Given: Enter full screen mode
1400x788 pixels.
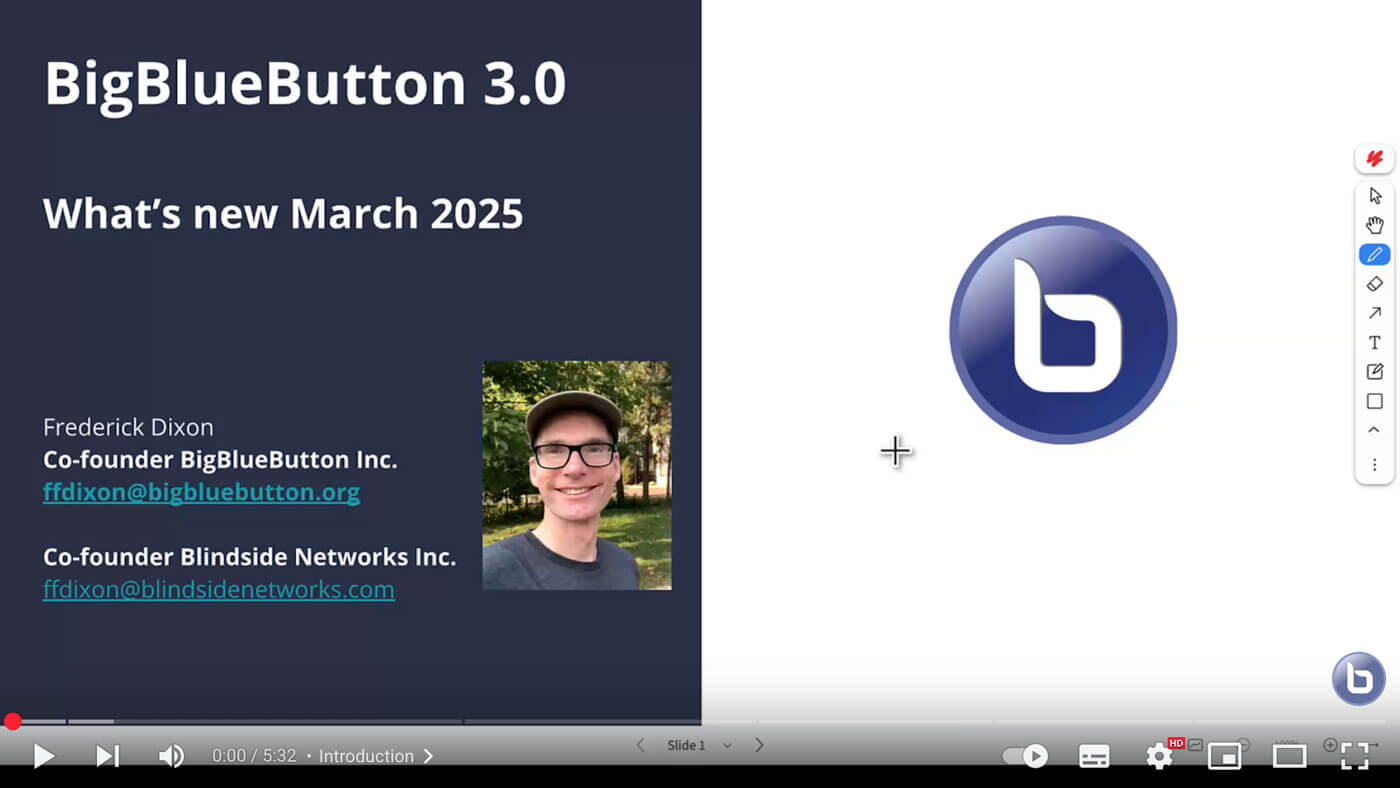Looking at the screenshot, I should 1354,756.
